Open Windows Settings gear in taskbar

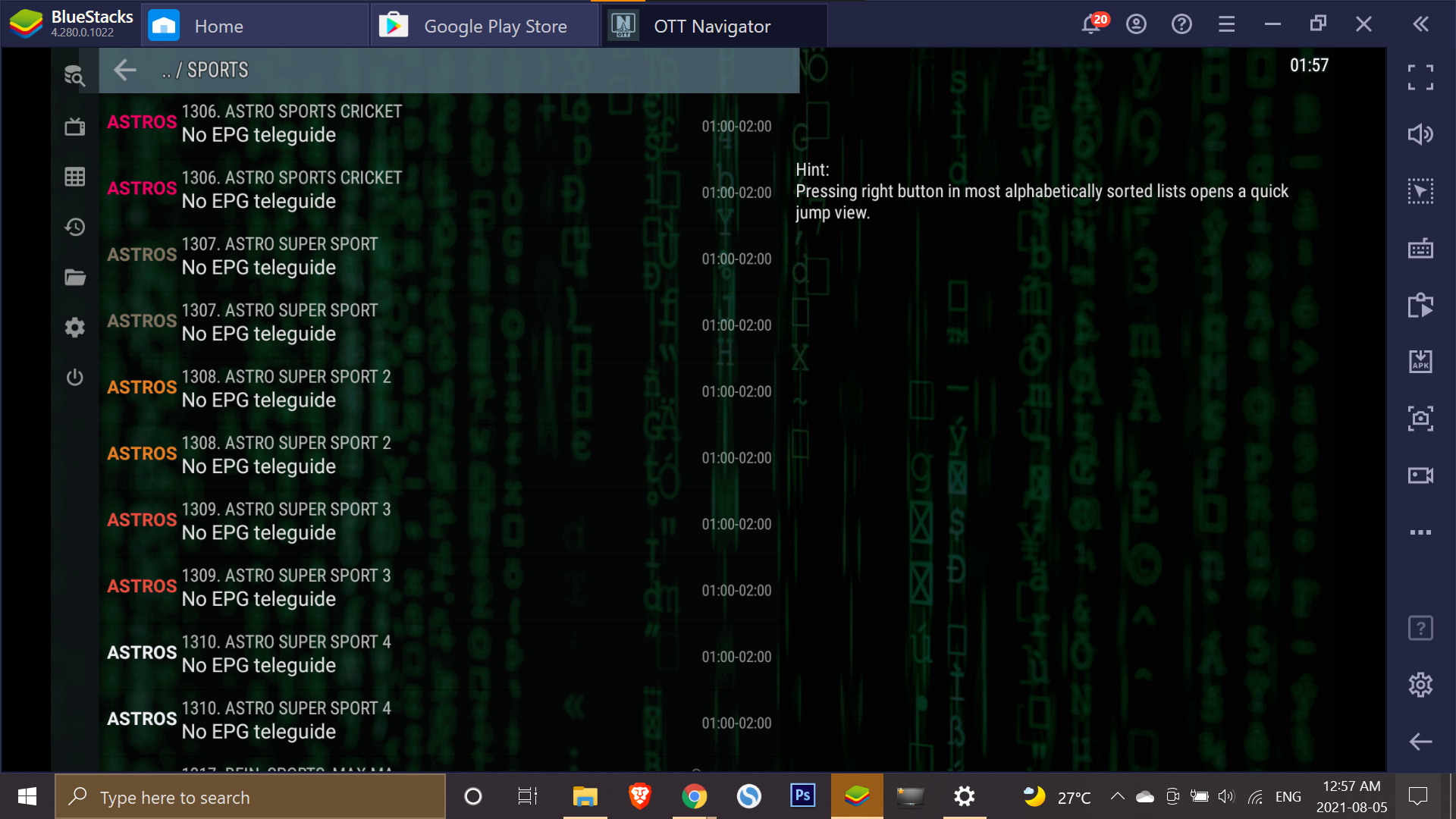964,796
